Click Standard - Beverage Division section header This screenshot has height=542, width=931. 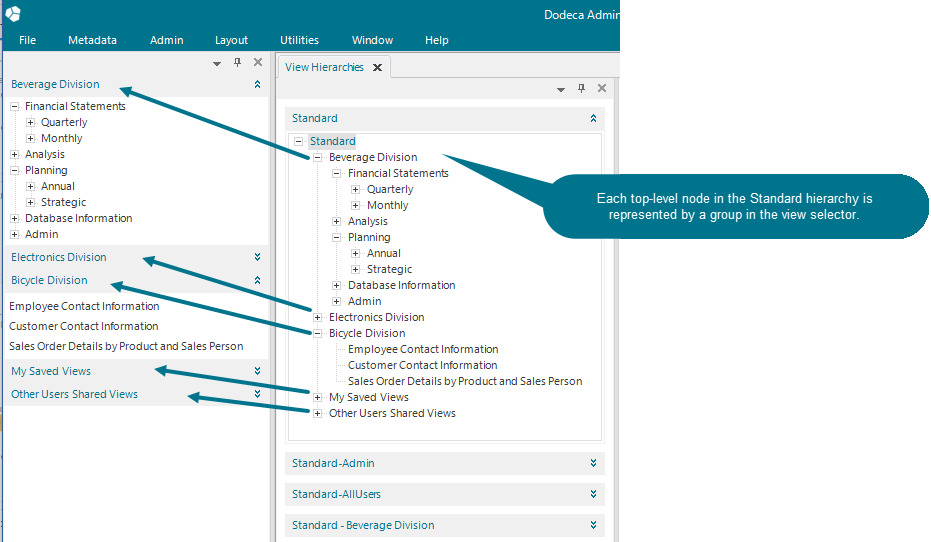pos(445,525)
